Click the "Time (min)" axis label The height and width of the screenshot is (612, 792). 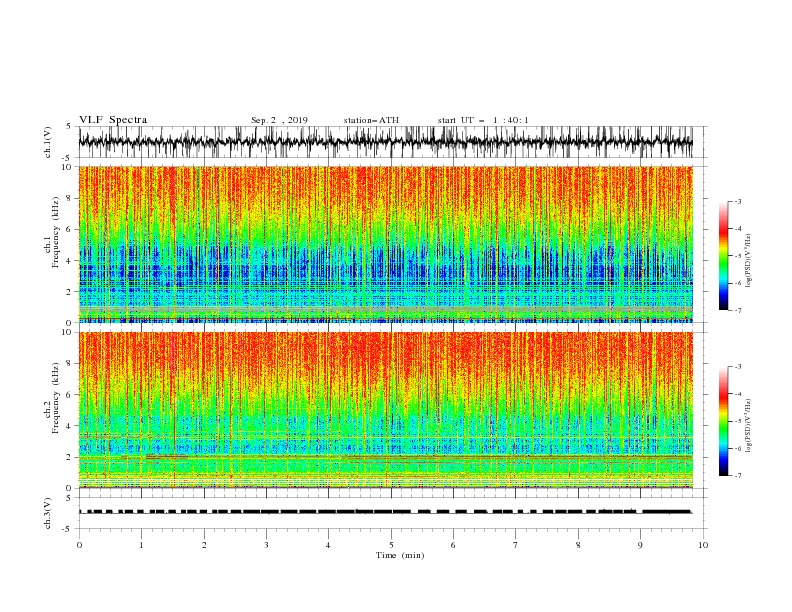click(400, 555)
